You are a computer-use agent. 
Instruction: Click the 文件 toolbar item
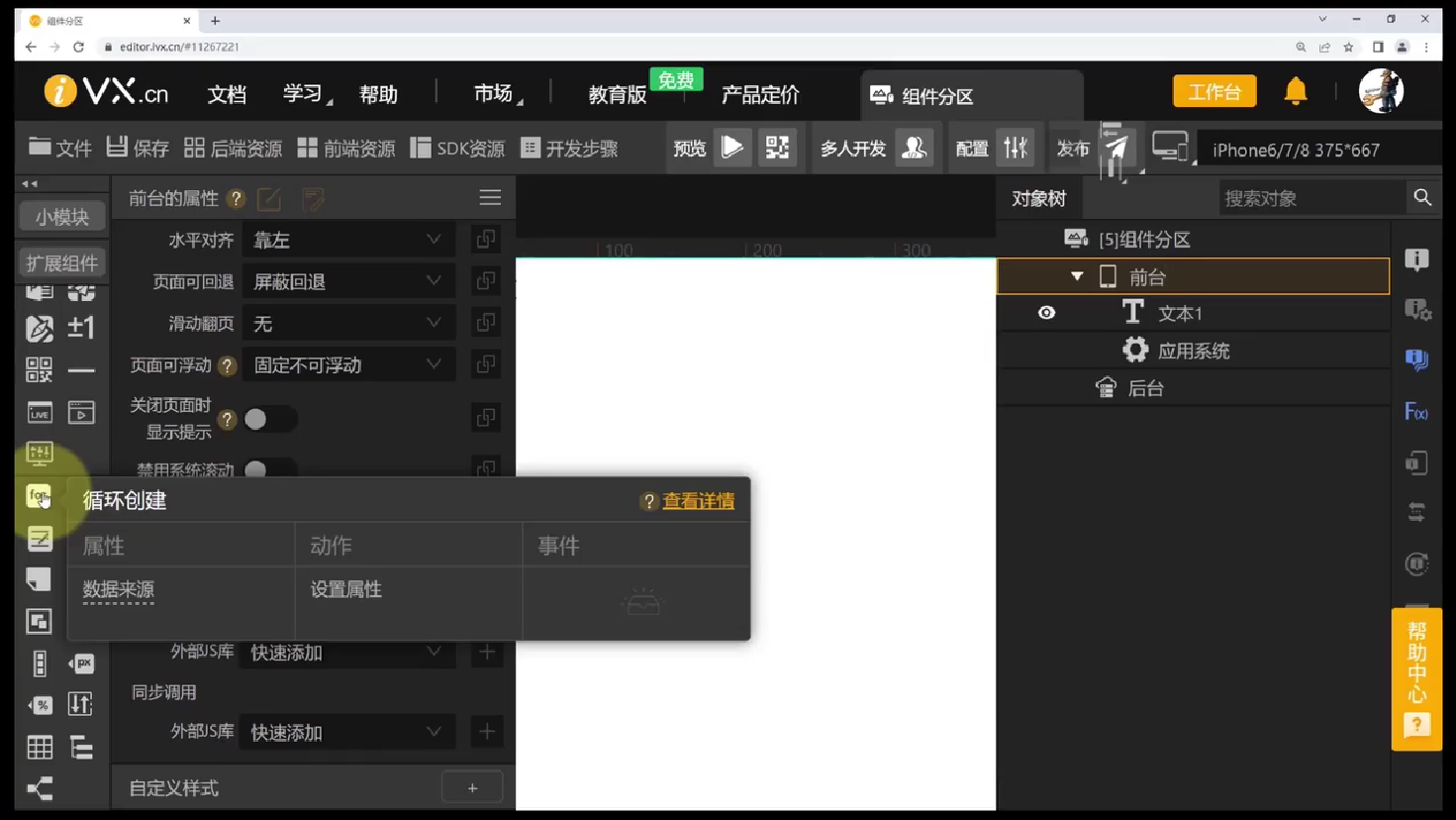(x=60, y=148)
